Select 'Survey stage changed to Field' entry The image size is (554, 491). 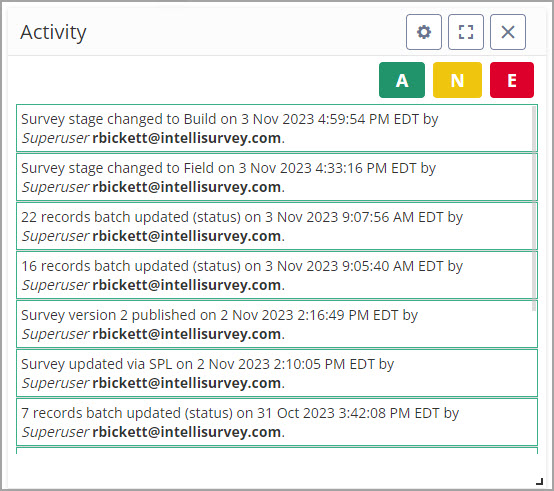[277, 177]
